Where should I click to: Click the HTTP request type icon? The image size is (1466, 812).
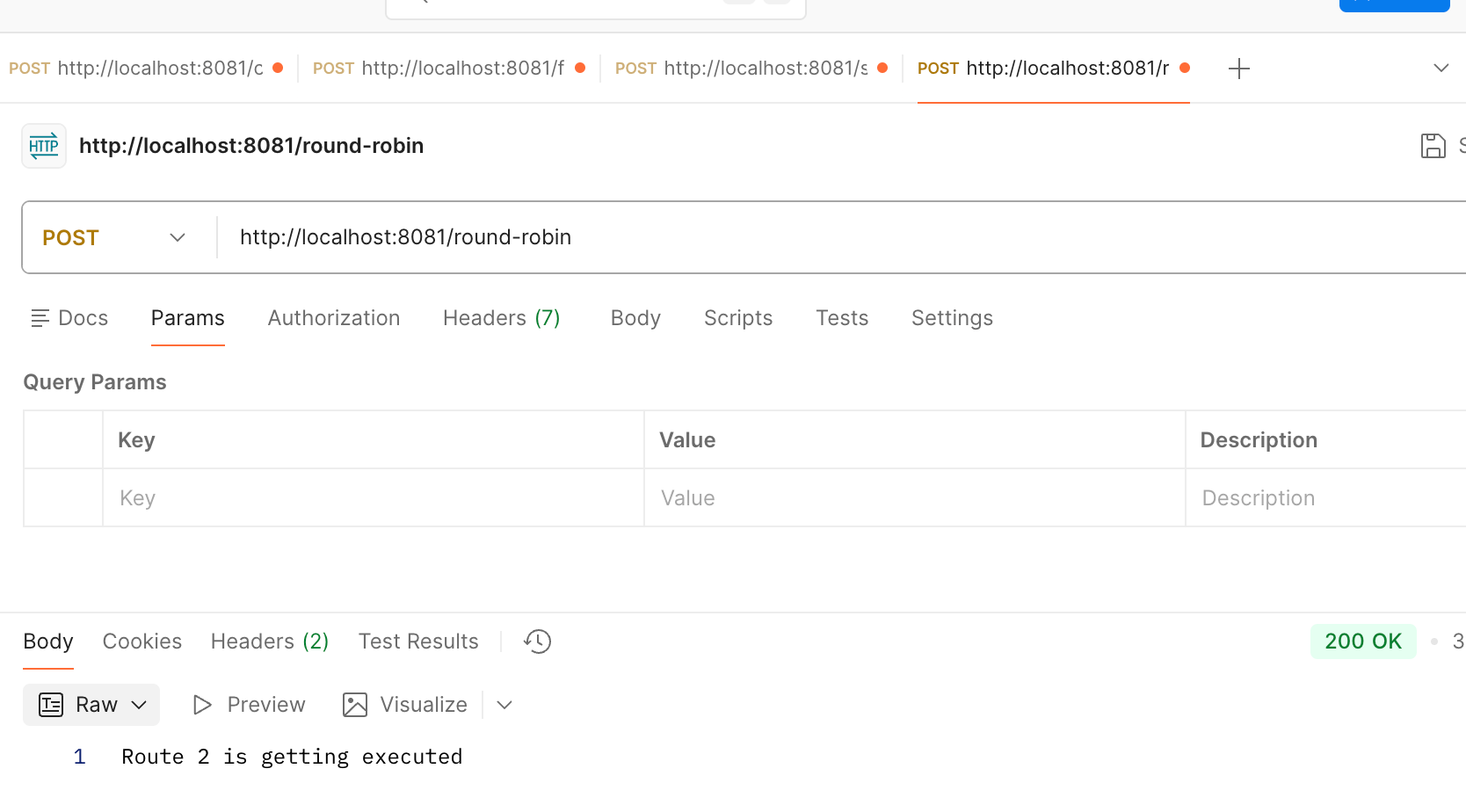click(x=44, y=146)
